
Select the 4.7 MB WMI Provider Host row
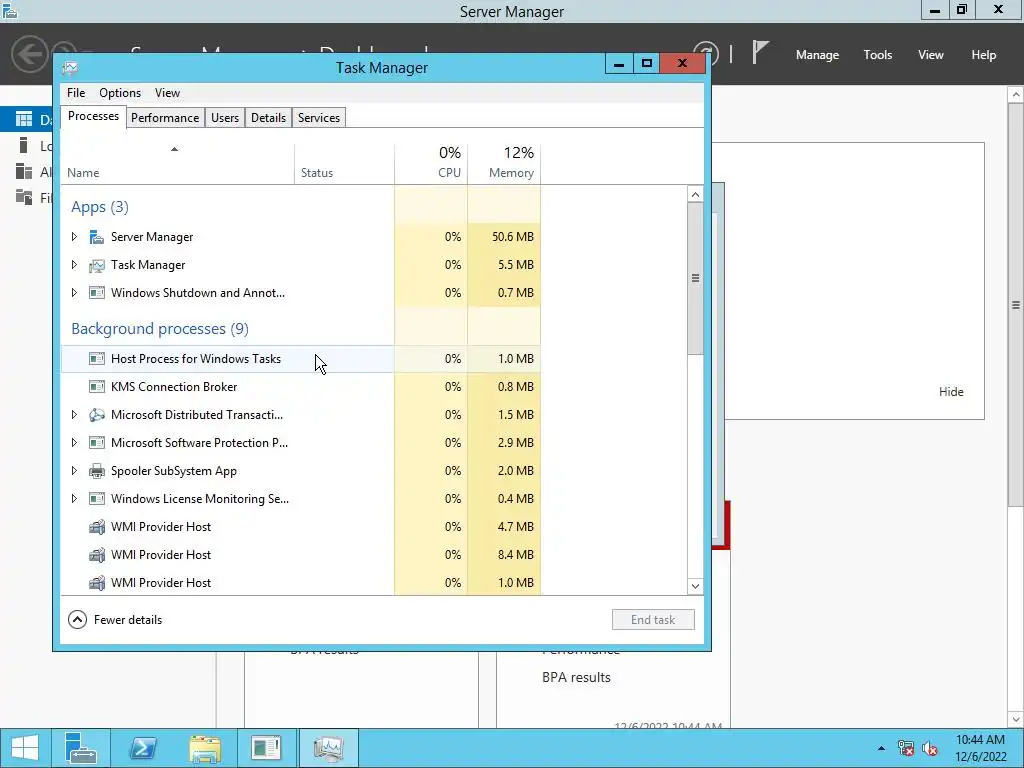(301, 527)
